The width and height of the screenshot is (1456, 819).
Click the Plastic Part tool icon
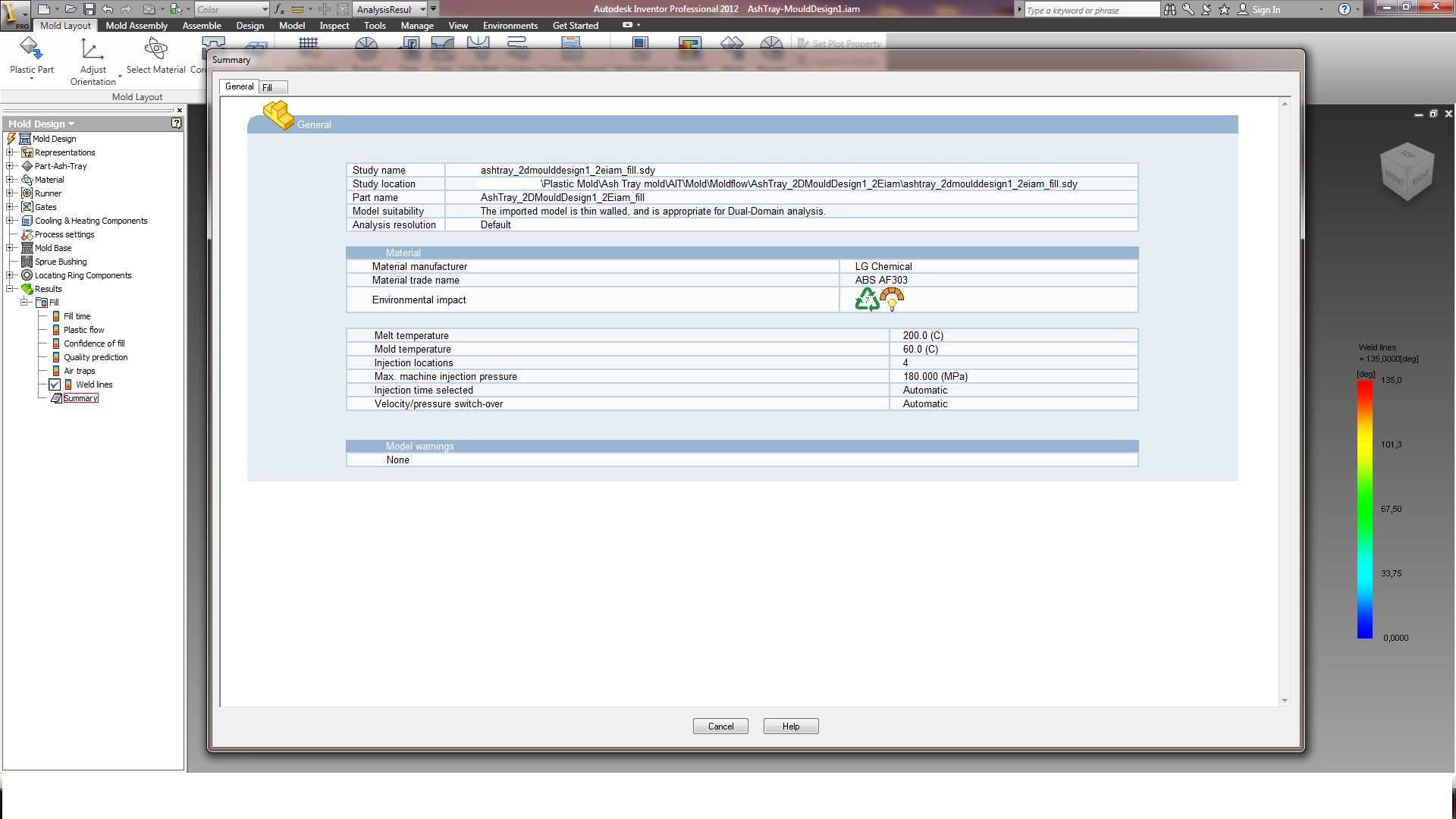tap(31, 49)
